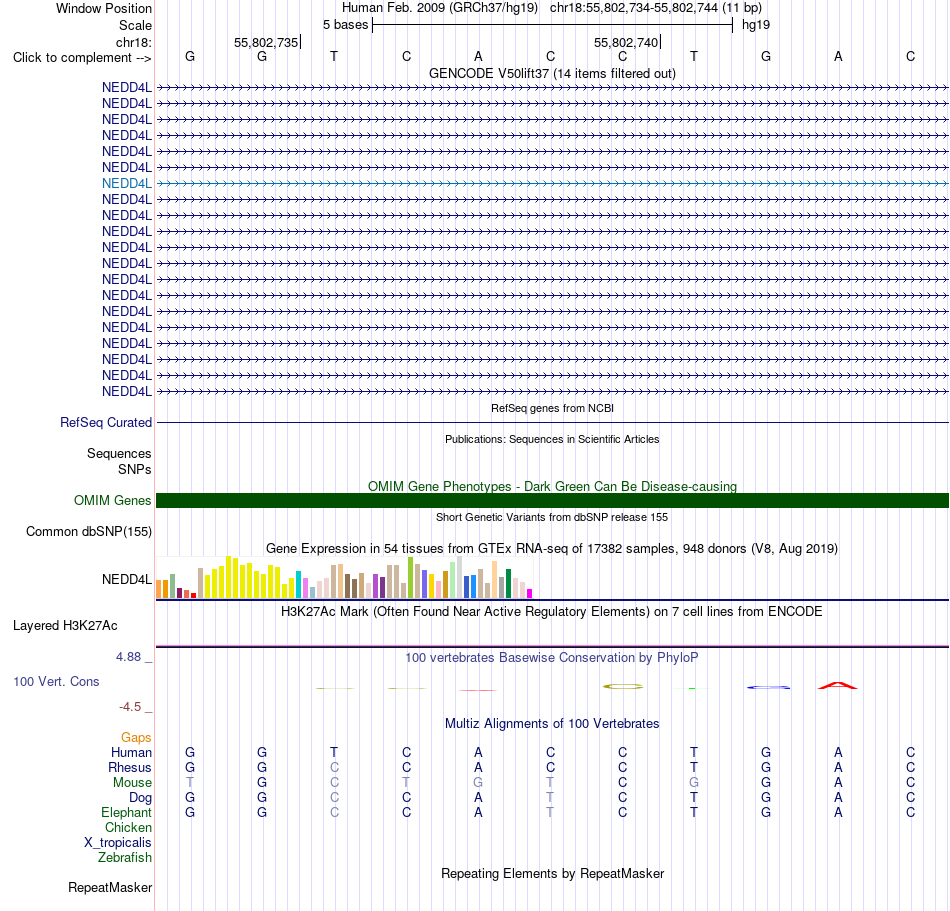
Task: Click the Sequences track label
Action: 119,453
